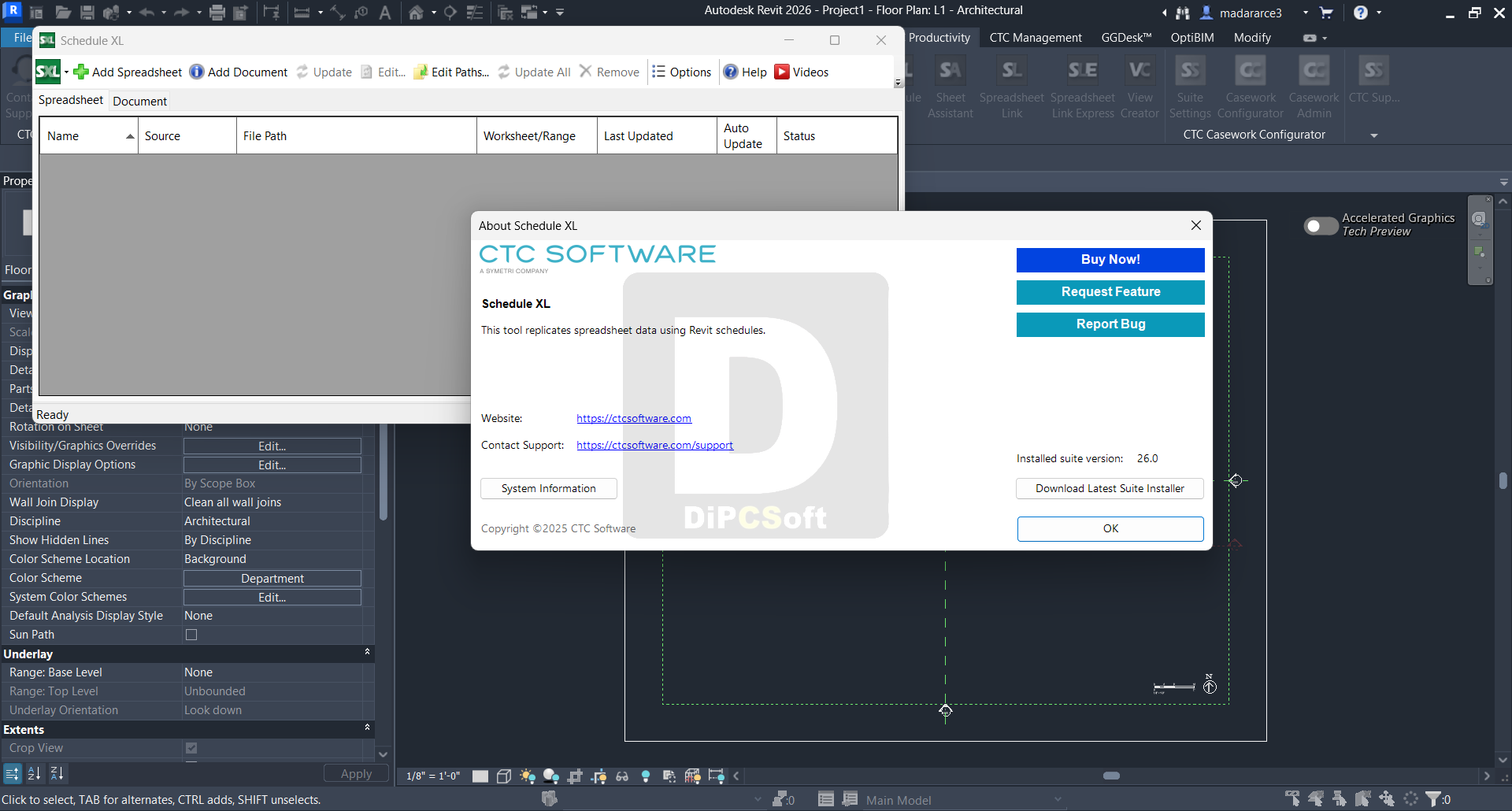
Task: Open the CTC Management ribbon tab
Action: [1036, 38]
